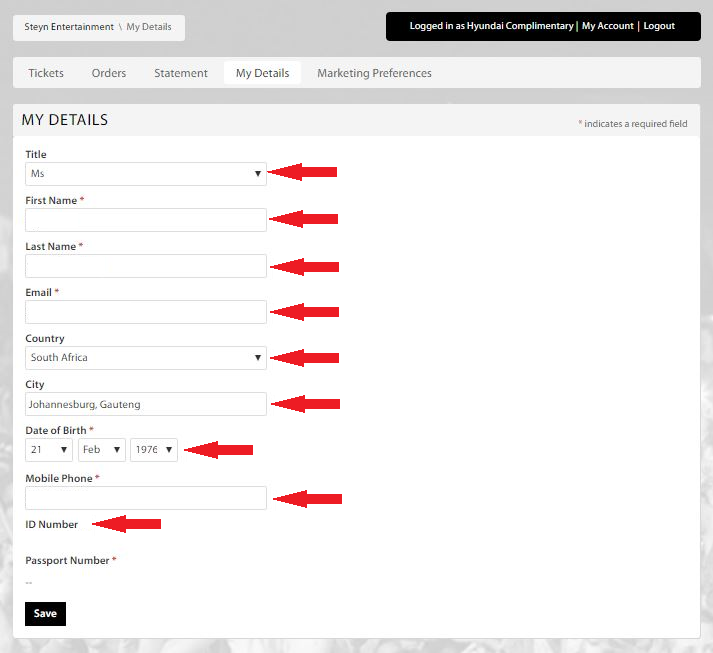Screen dimensions: 713x653
Task: Open the birth day dropdown showing 21
Action: (x=49, y=450)
